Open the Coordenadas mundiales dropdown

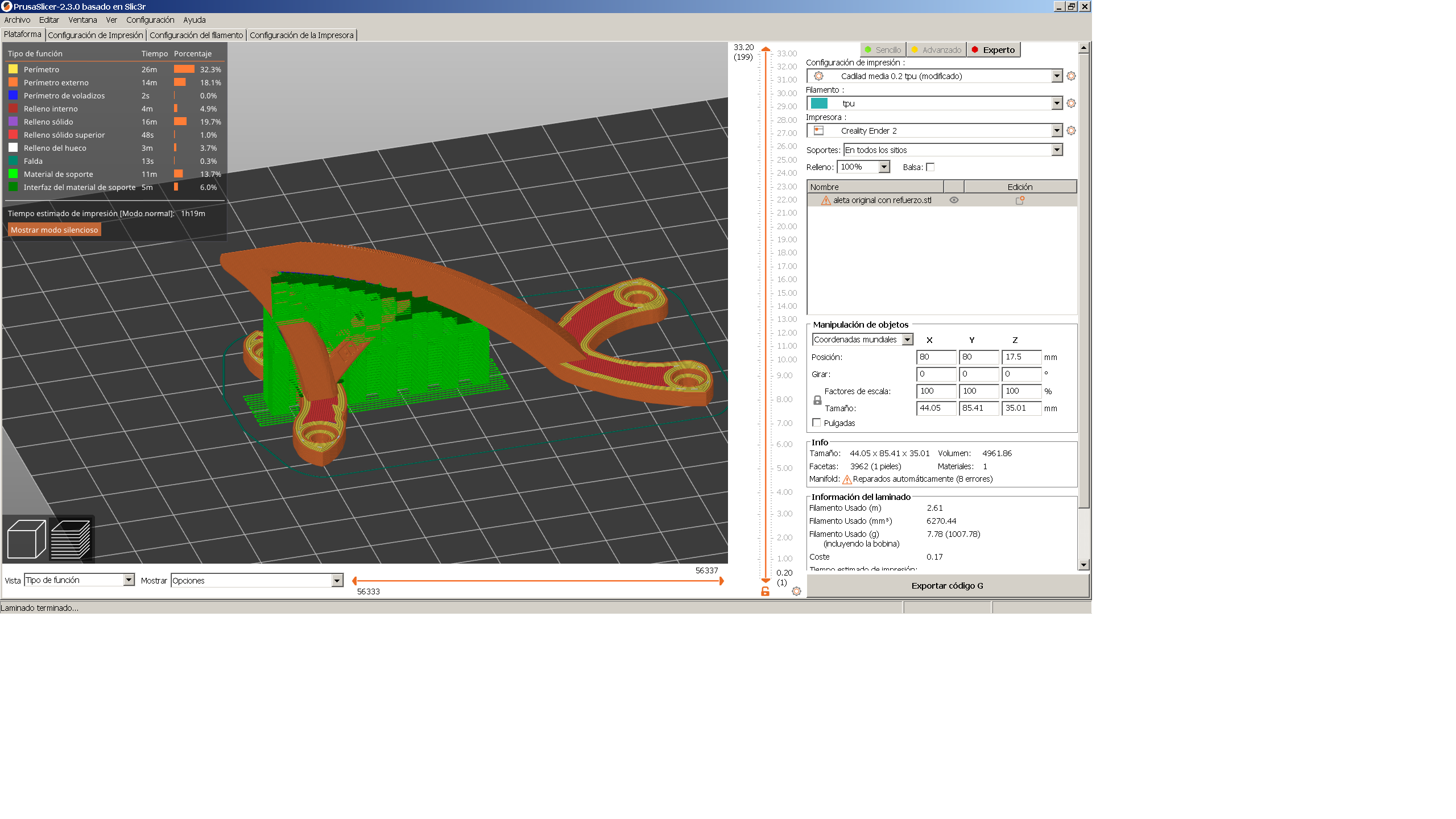coord(907,339)
